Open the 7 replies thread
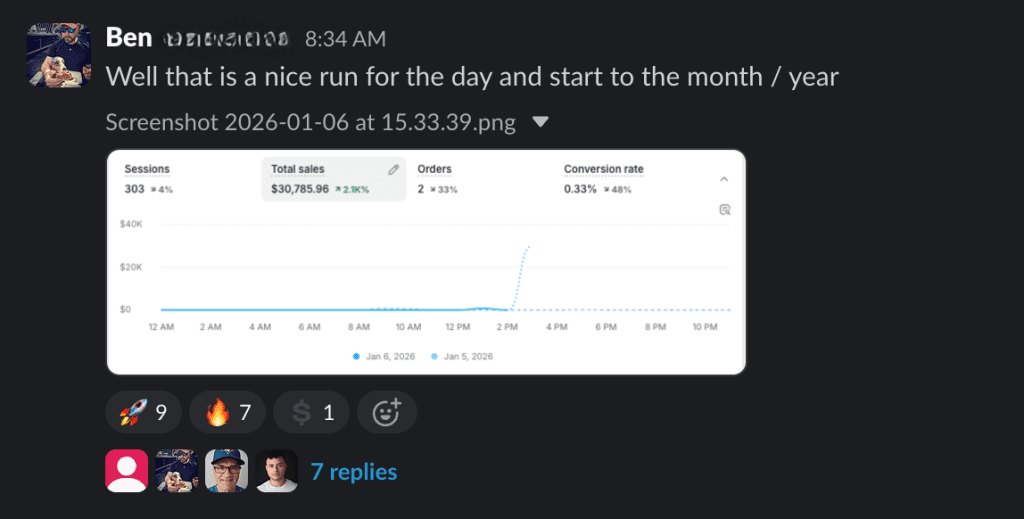 pyautogui.click(x=353, y=472)
